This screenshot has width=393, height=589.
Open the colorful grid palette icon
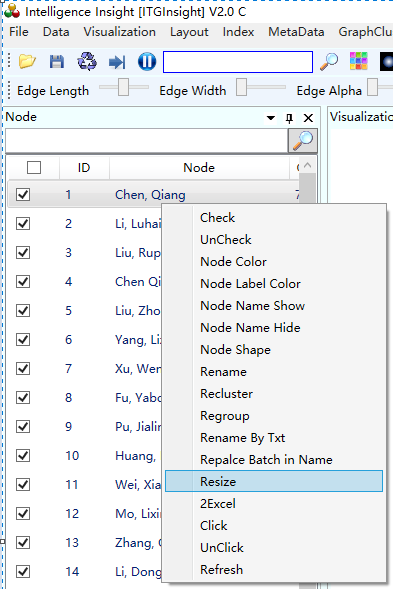(359, 61)
